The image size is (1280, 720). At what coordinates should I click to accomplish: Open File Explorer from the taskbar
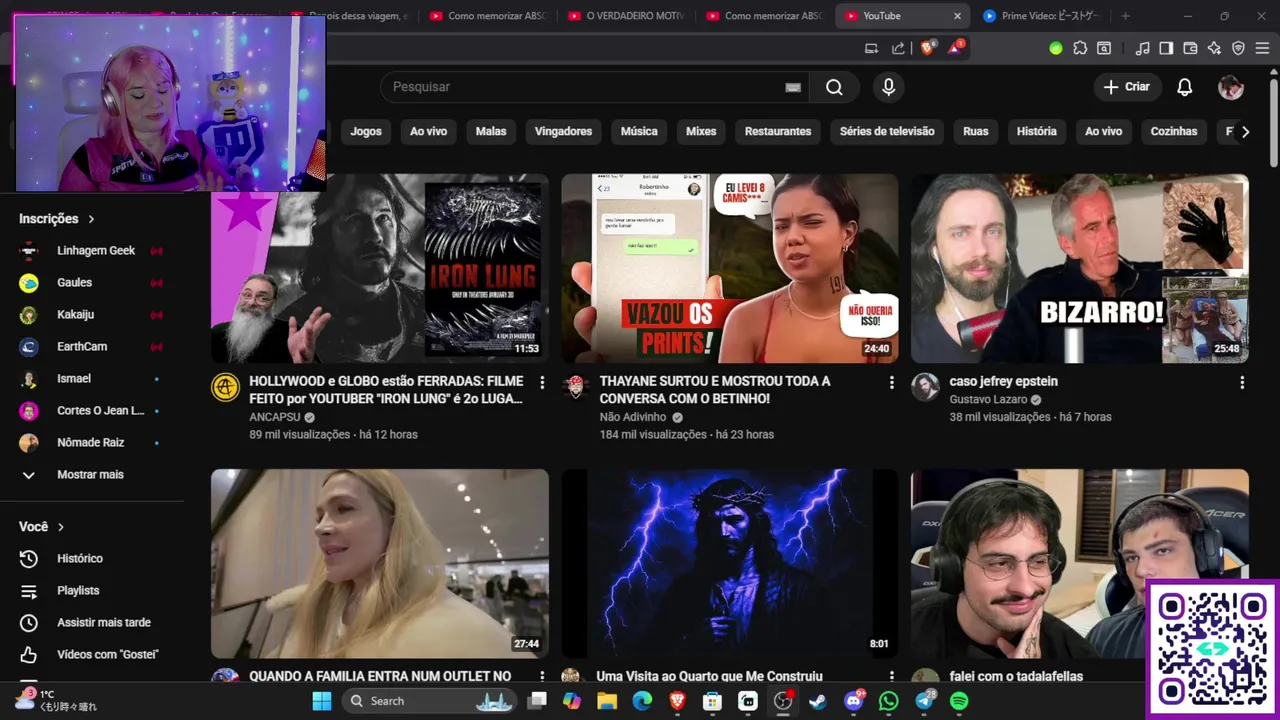pos(607,701)
